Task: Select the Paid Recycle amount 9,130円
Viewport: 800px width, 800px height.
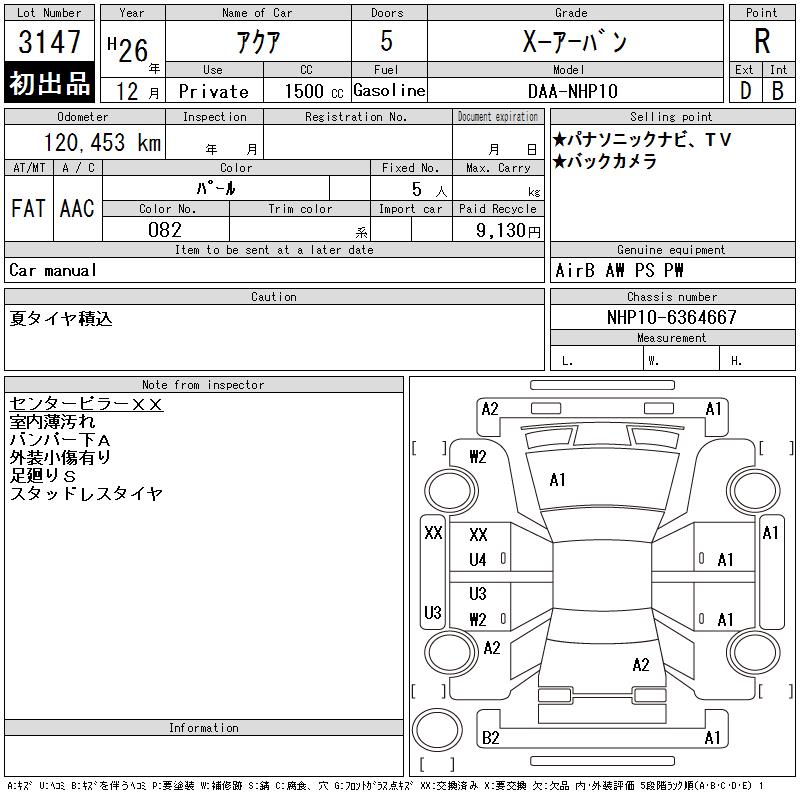Action: click(x=508, y=231)
